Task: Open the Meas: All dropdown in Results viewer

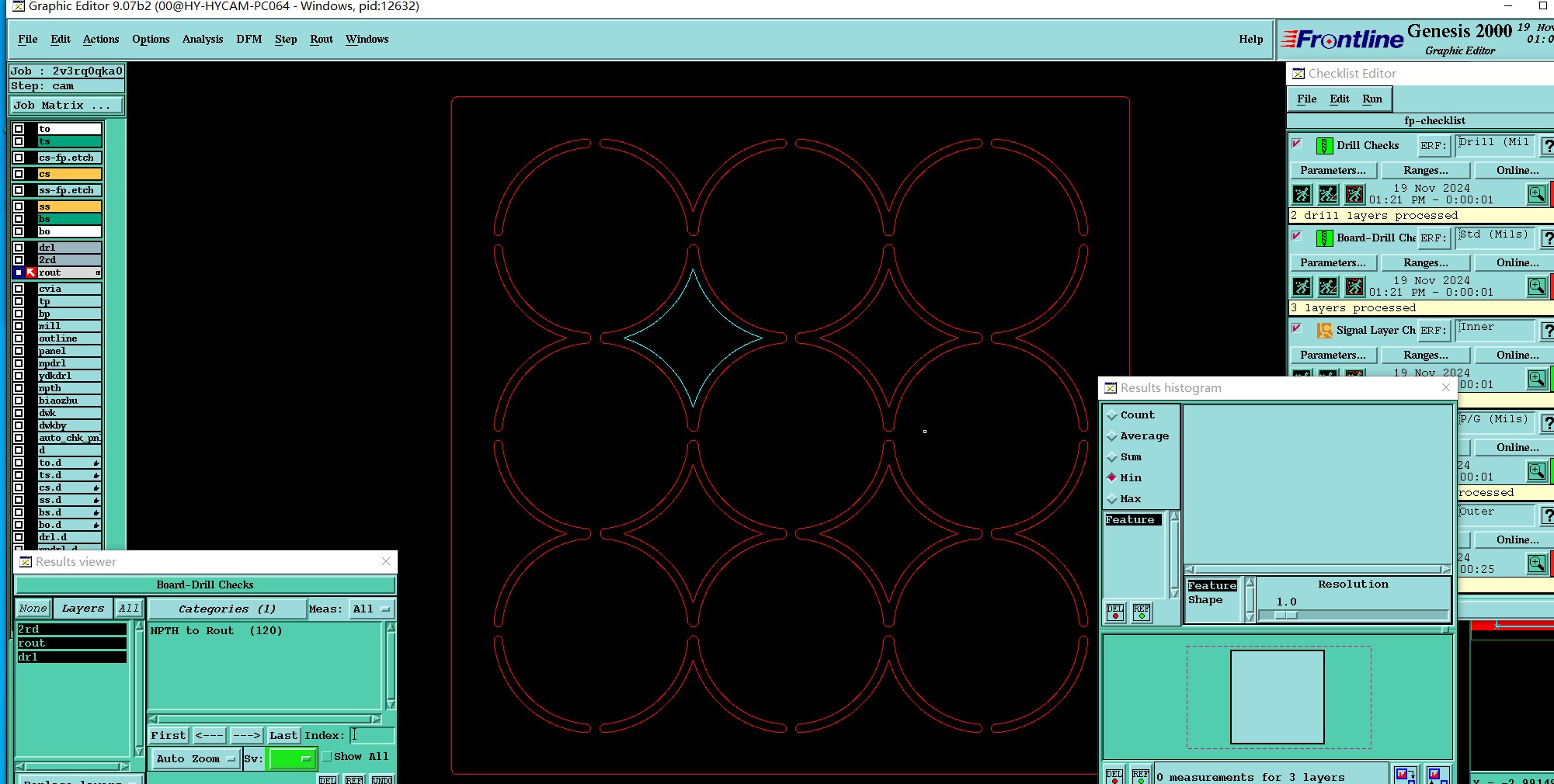Action: [371, 609]
